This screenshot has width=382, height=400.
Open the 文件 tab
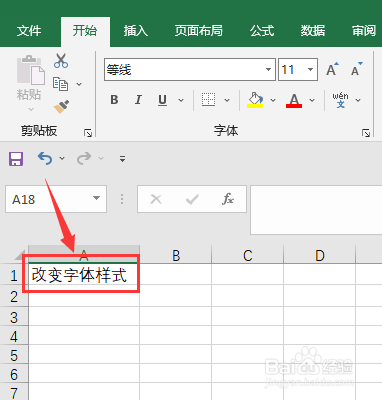[x=29, y=31]
